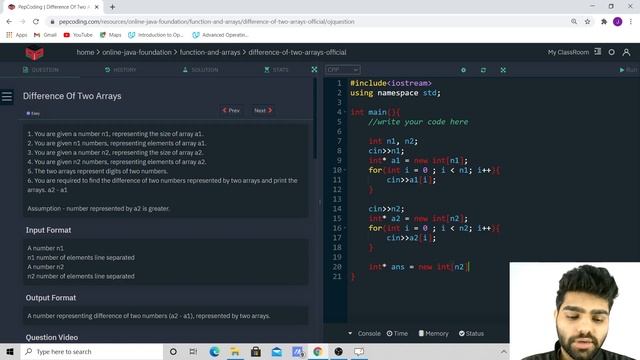
Task: Expand the Console panel arrow
Action: click(350, 333)
